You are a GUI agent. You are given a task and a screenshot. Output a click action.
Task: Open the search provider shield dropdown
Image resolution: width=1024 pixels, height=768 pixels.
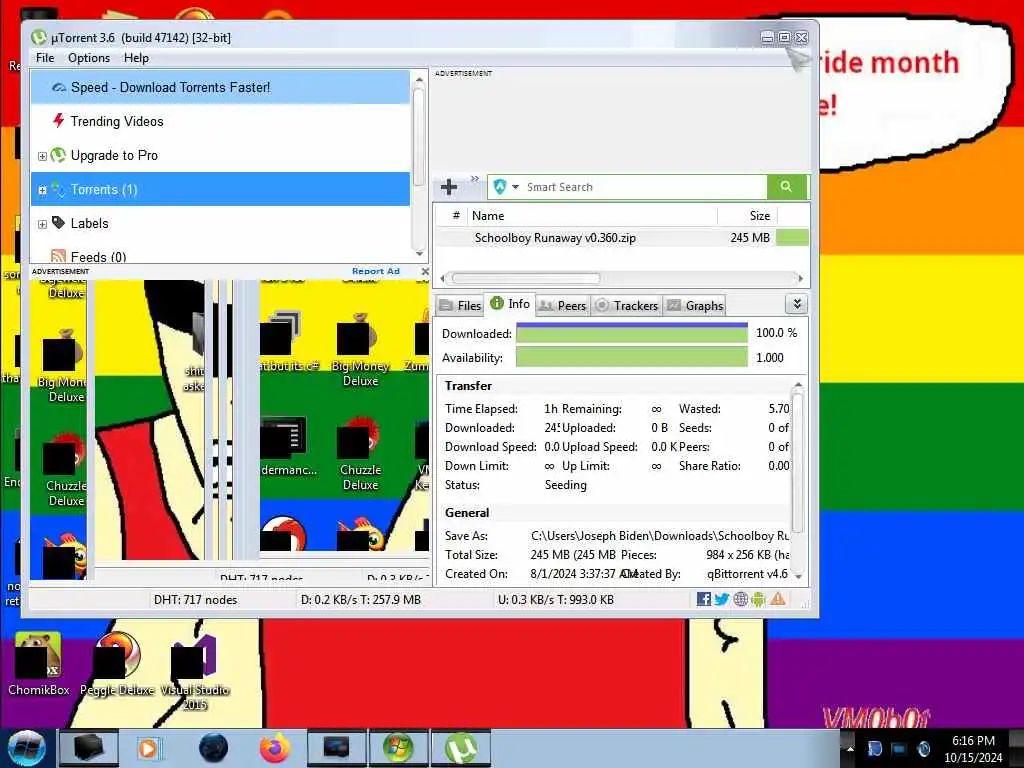(x=505, y=187)
